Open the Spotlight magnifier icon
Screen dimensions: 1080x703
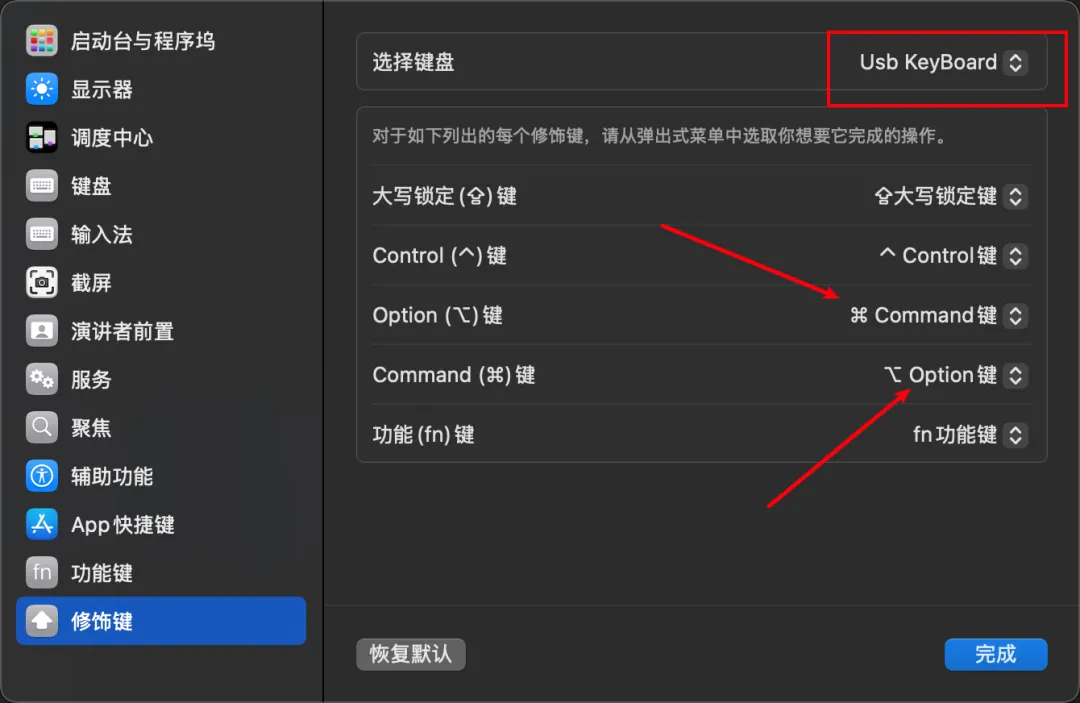click(x=41, y=428)
